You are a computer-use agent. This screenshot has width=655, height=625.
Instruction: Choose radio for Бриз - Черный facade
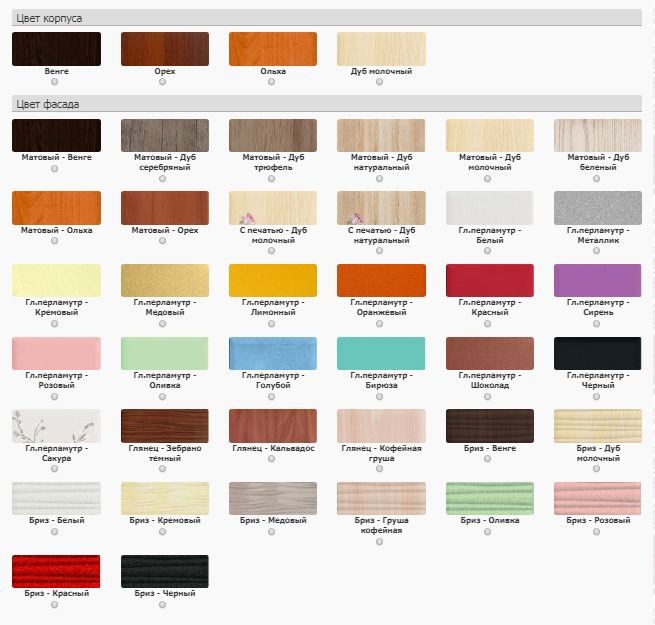coord(163,605)
